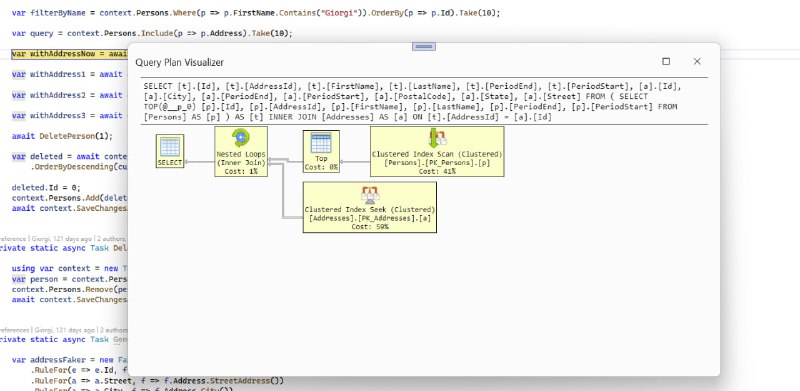Click the SELECT node icon in plan
This screenshot has height=391, width=800.
click(x=169, y=151)
